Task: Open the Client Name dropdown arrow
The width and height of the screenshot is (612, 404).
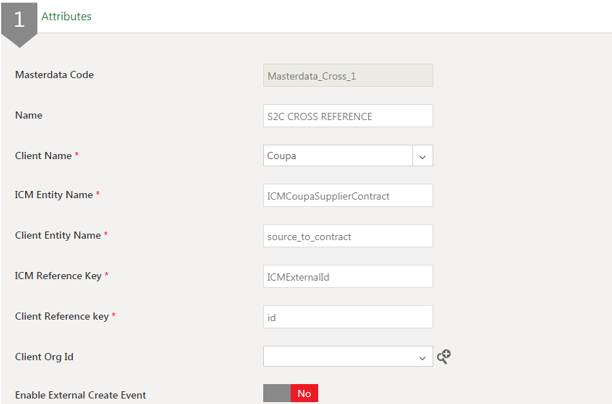Action: click(x=422, y=156)
